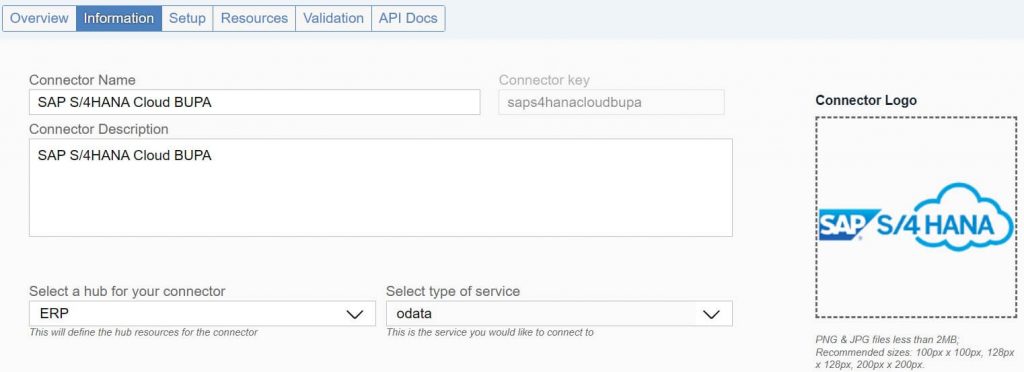
Task: Click the Select a hub for your connector label
Action: click(x=127, y=291)
